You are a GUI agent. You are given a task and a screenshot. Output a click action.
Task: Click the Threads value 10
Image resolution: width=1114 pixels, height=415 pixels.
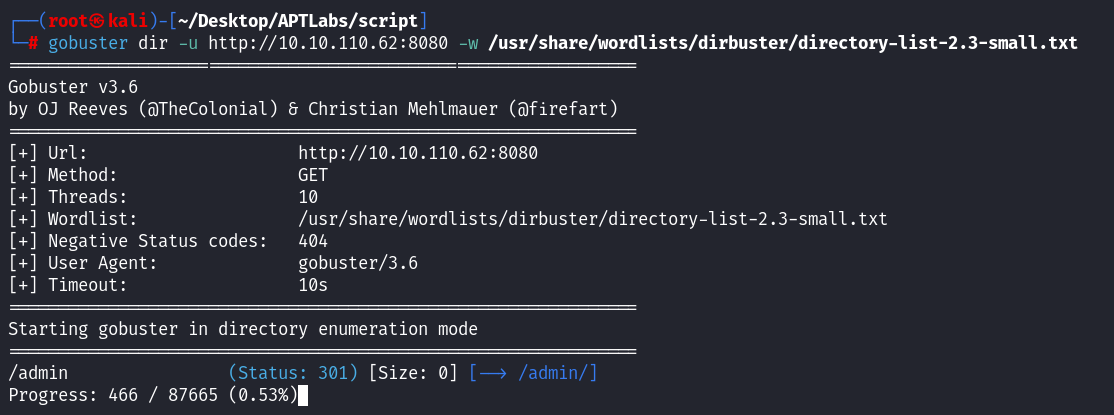(x=308, y=197)
